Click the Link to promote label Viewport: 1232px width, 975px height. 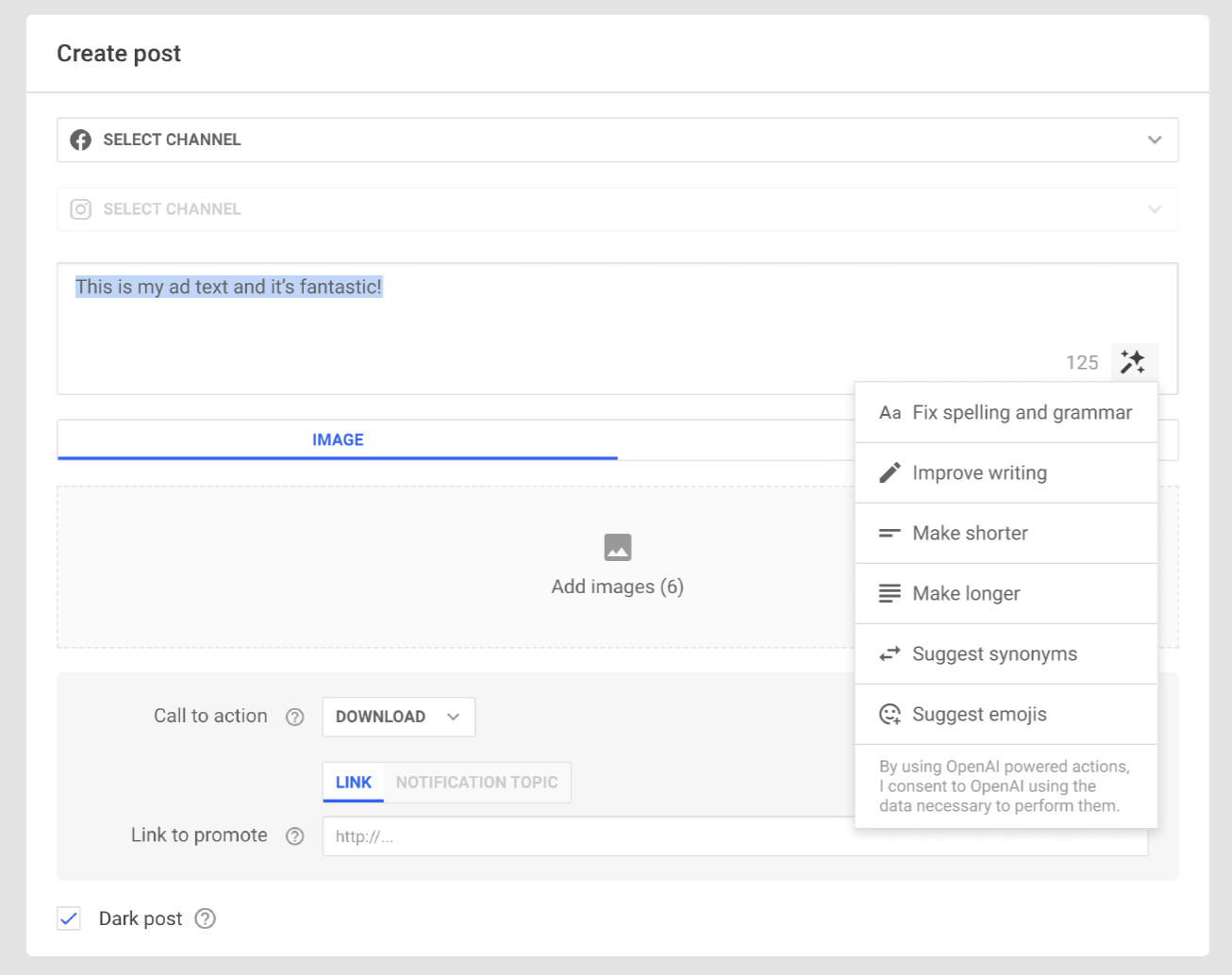[x=199, y=835]
